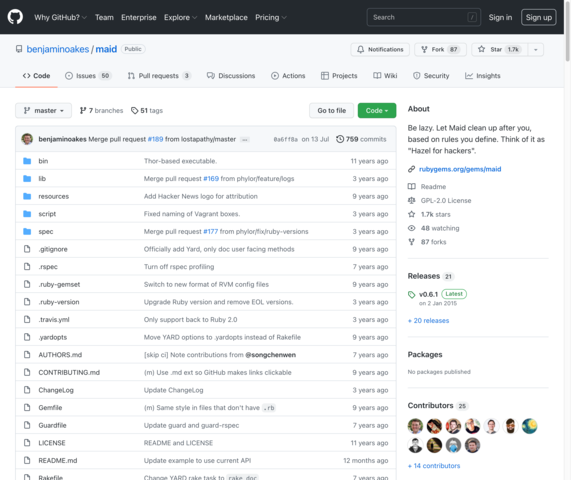Open the rubygems.org/gems/maid link
Screen dimensions: 571x480
click(460, 169)
